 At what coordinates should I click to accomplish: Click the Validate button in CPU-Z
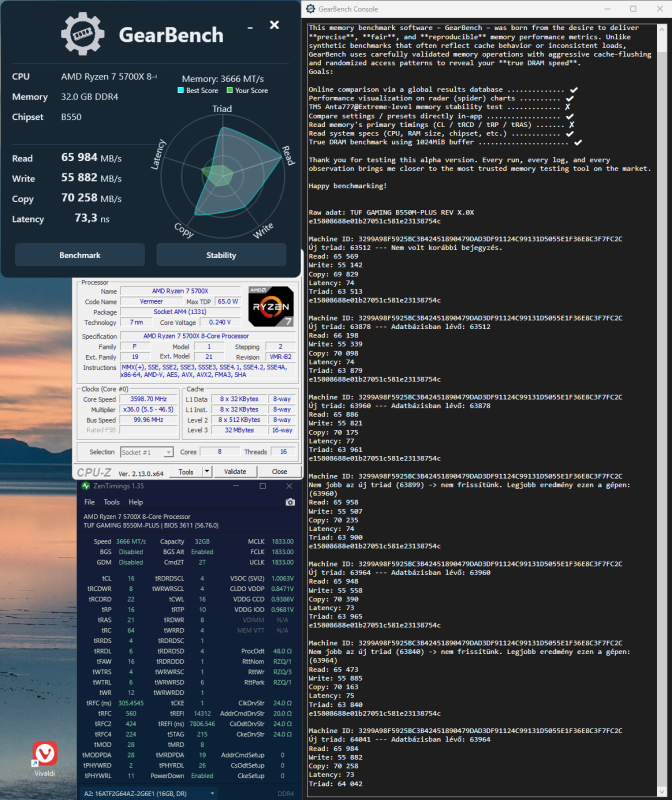(x=235, y=472)
